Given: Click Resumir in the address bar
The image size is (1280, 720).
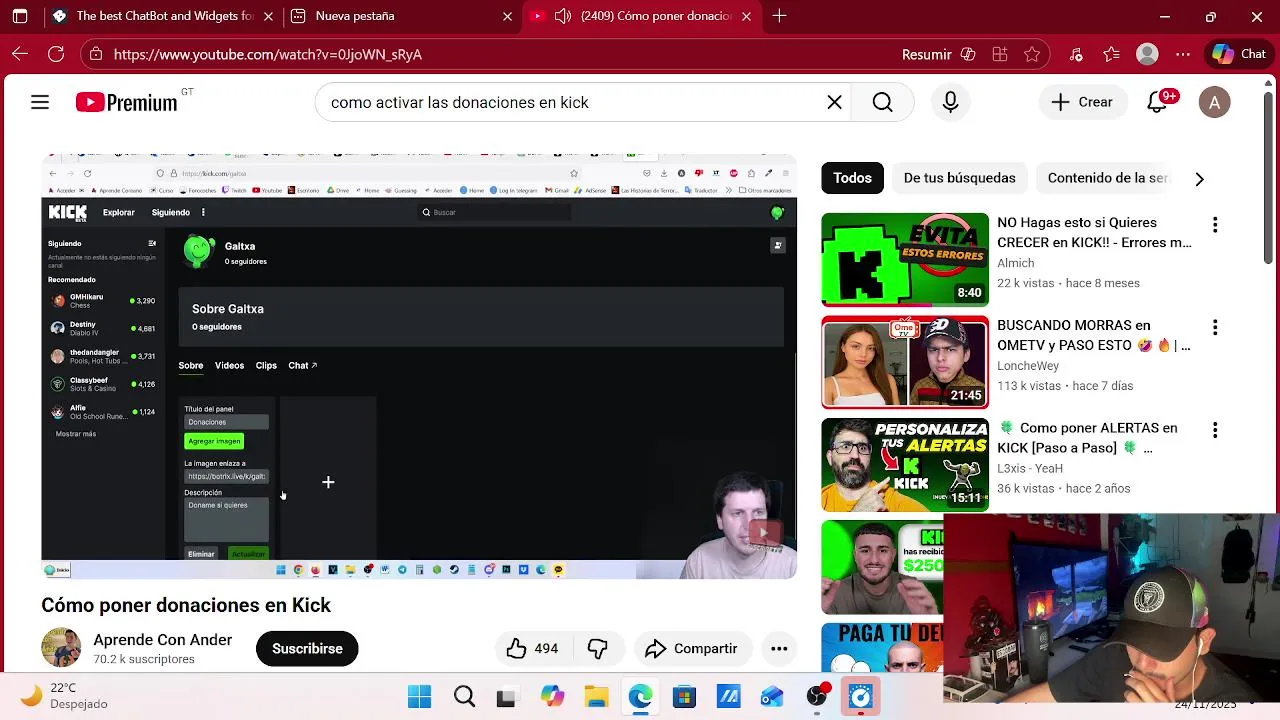Looking at the screenshot, I should point(926,55).
